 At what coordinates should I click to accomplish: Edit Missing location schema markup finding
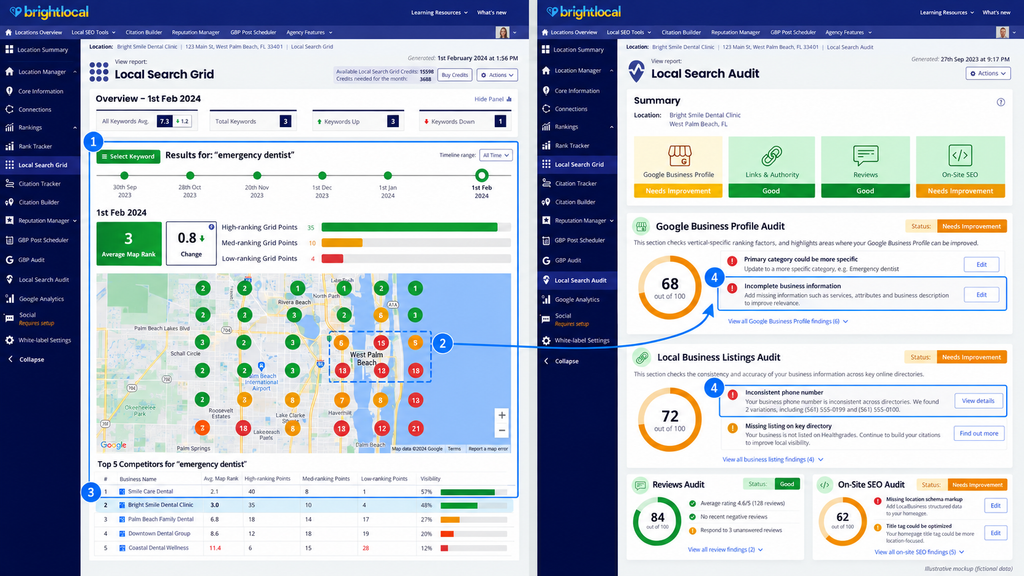click(995, 505)
